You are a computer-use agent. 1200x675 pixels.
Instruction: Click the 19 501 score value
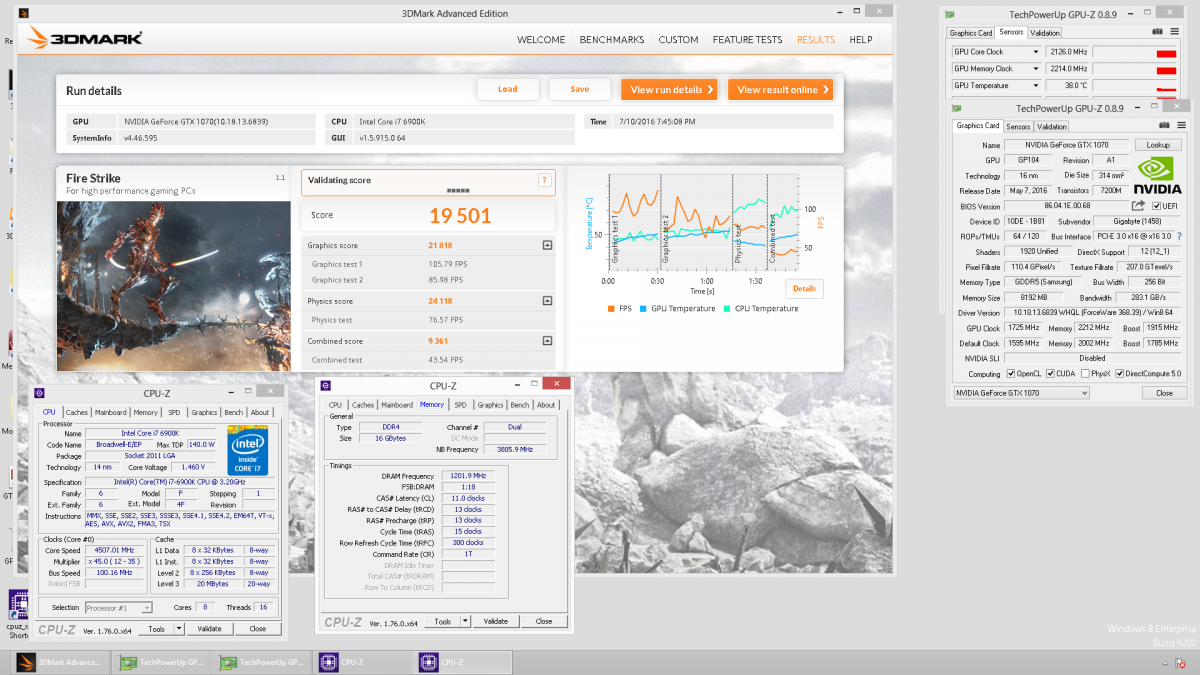(460, 215)
